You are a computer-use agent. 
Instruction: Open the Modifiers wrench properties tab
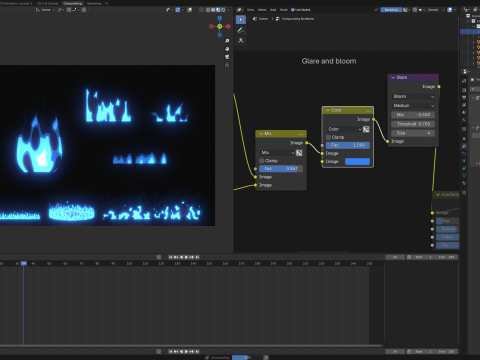(464, 146)
